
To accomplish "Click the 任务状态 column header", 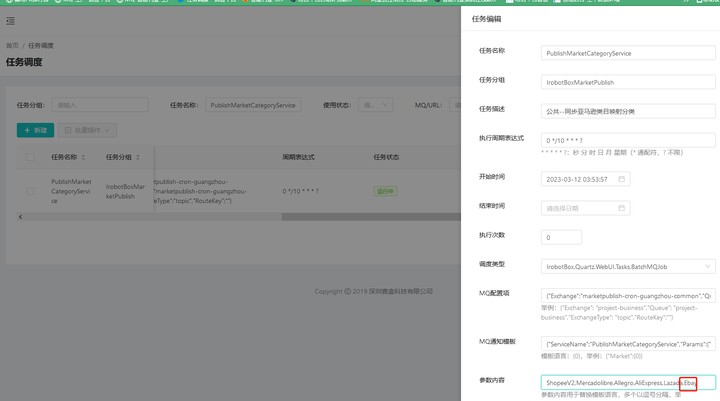I will click(386, 157).
